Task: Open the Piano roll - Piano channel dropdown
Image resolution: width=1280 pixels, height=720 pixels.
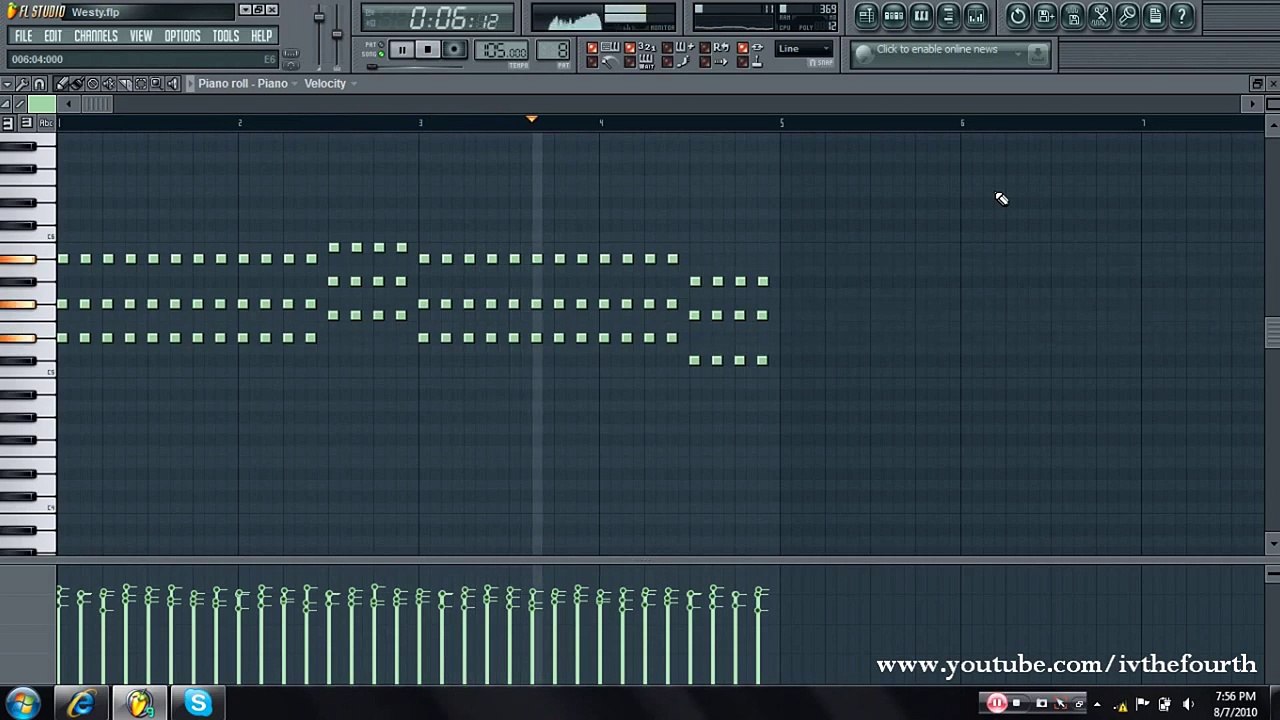Action: 247,84
